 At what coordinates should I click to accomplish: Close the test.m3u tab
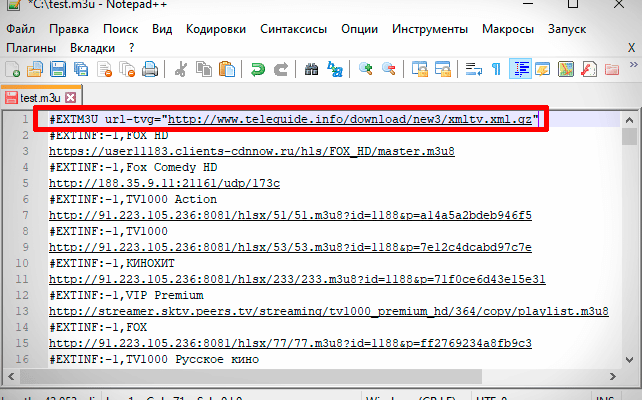(70, 97)
